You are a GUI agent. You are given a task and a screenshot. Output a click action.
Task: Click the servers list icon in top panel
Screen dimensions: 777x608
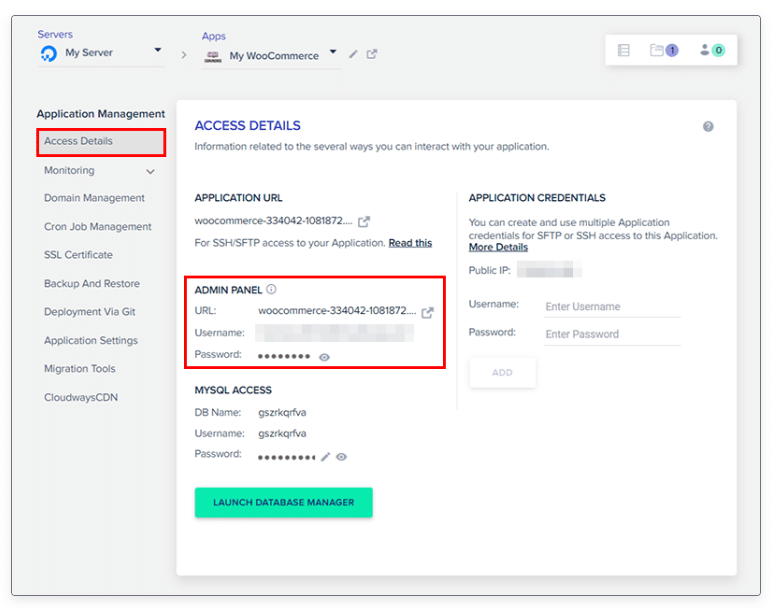623,50
